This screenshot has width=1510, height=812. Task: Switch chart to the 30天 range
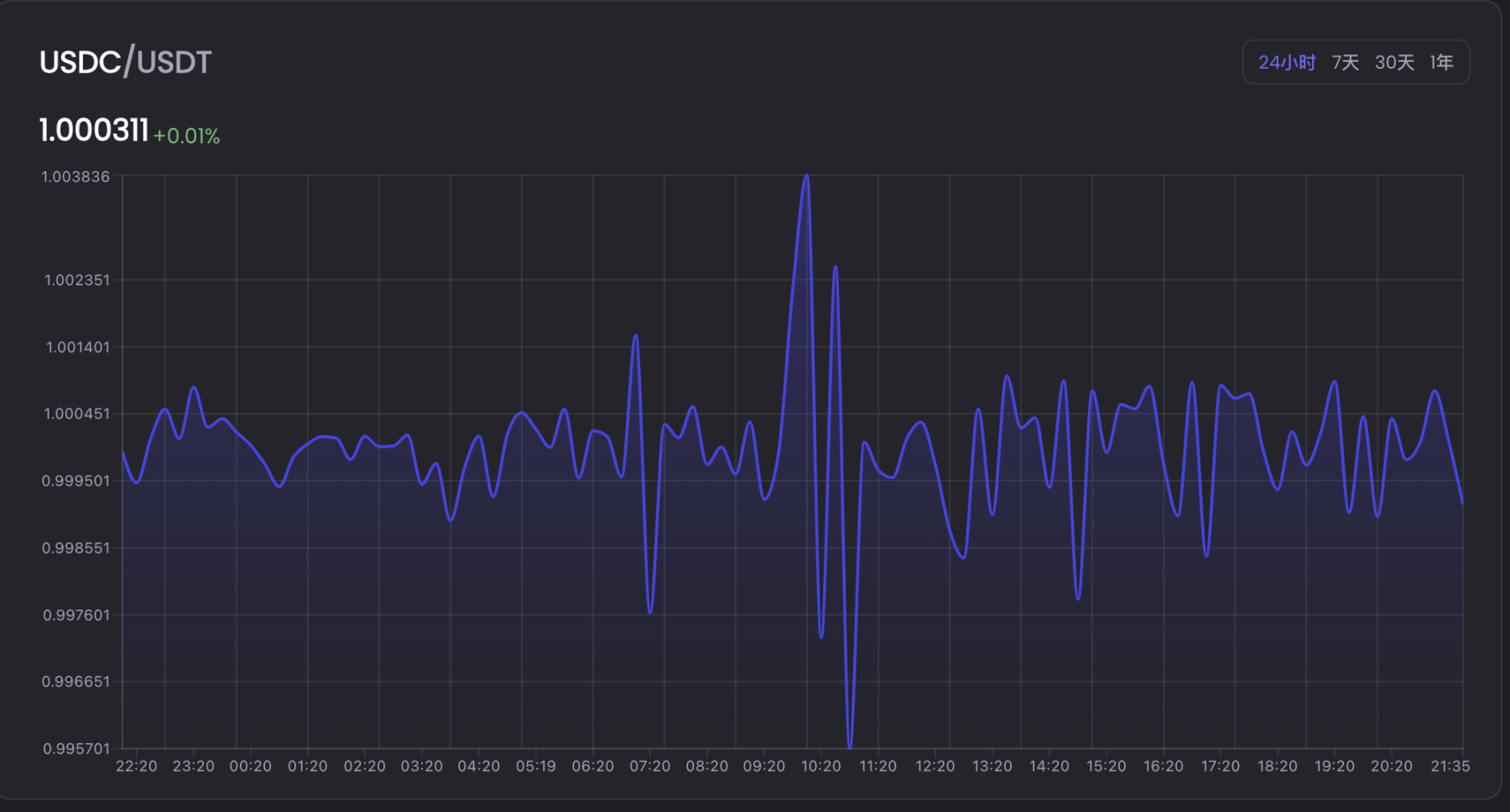1394,63
